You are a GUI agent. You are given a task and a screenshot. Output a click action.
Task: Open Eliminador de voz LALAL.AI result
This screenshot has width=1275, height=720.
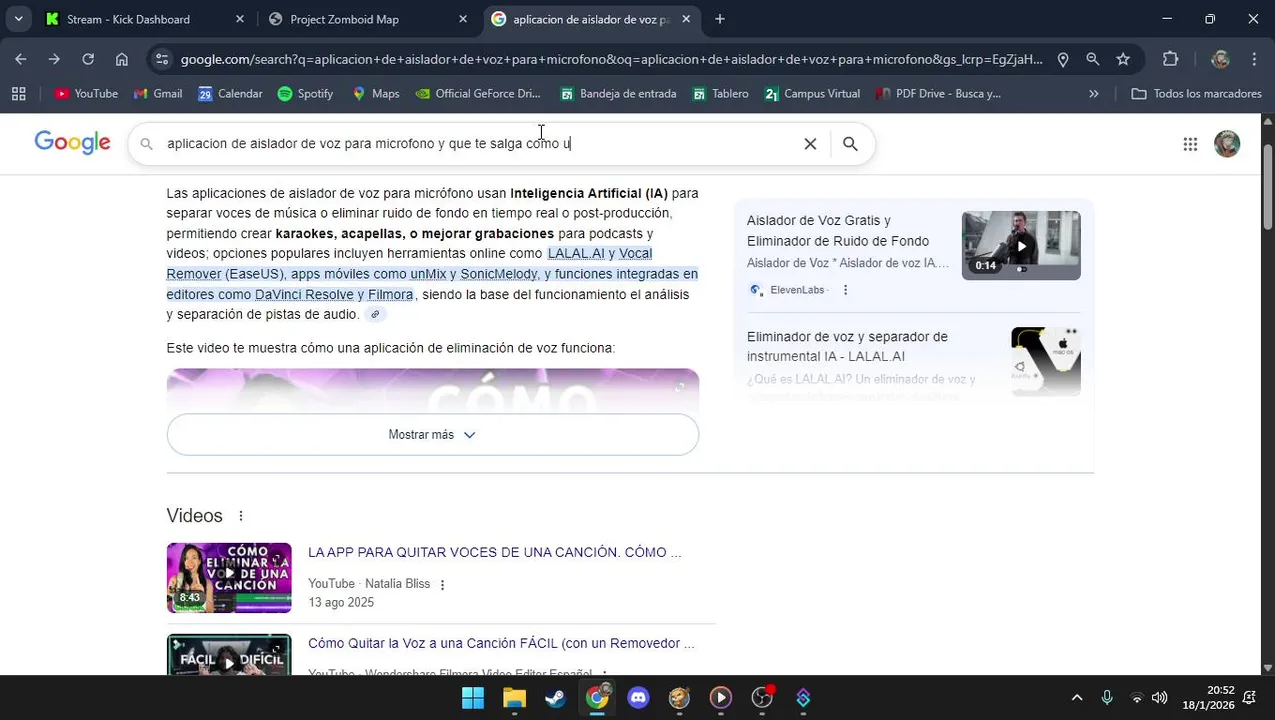click(x=847, y=346)
